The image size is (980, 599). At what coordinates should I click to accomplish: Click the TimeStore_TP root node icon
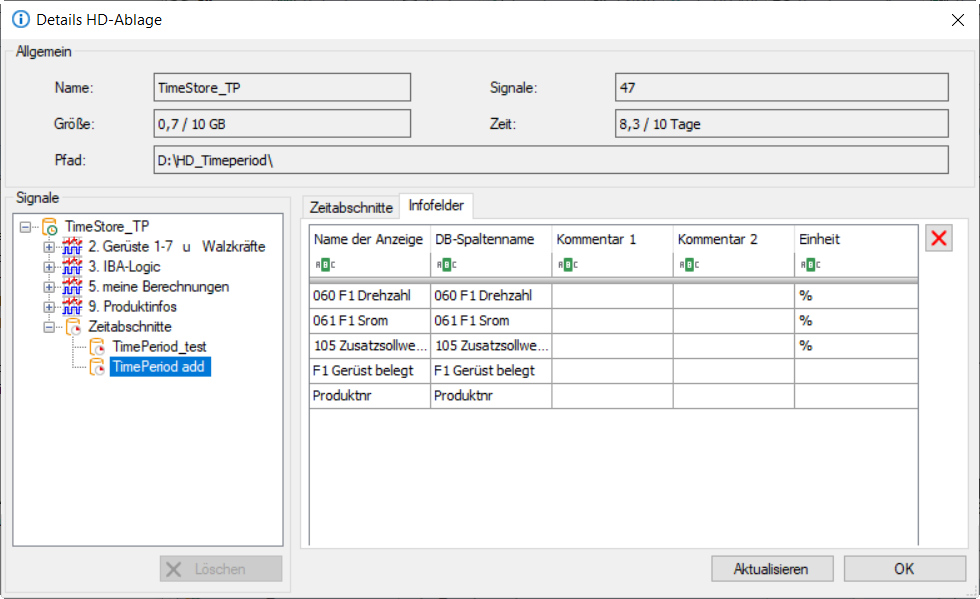pos(50,227)
